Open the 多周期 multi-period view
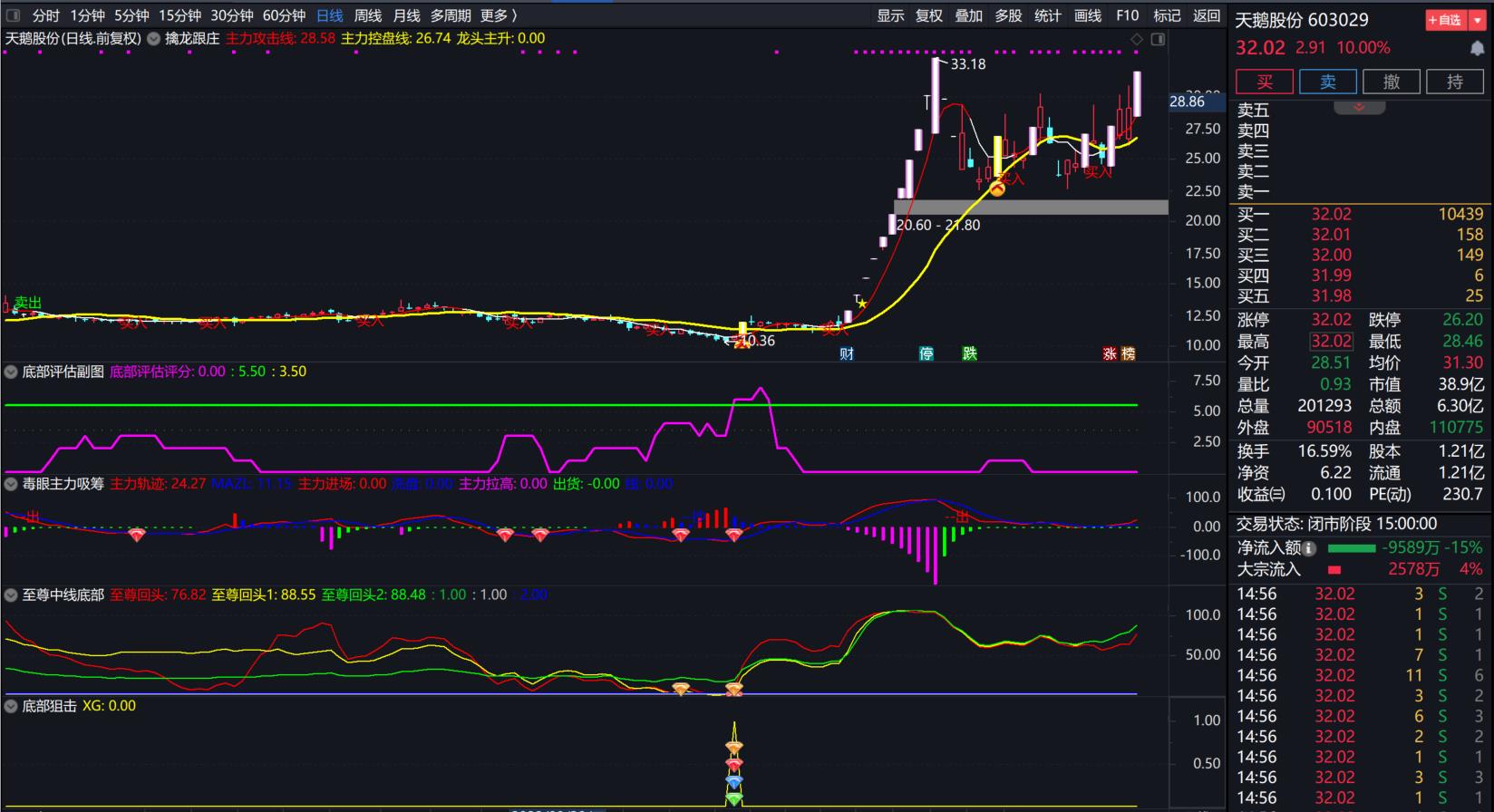Screen dimensions: 1494x812 [451, 15]
